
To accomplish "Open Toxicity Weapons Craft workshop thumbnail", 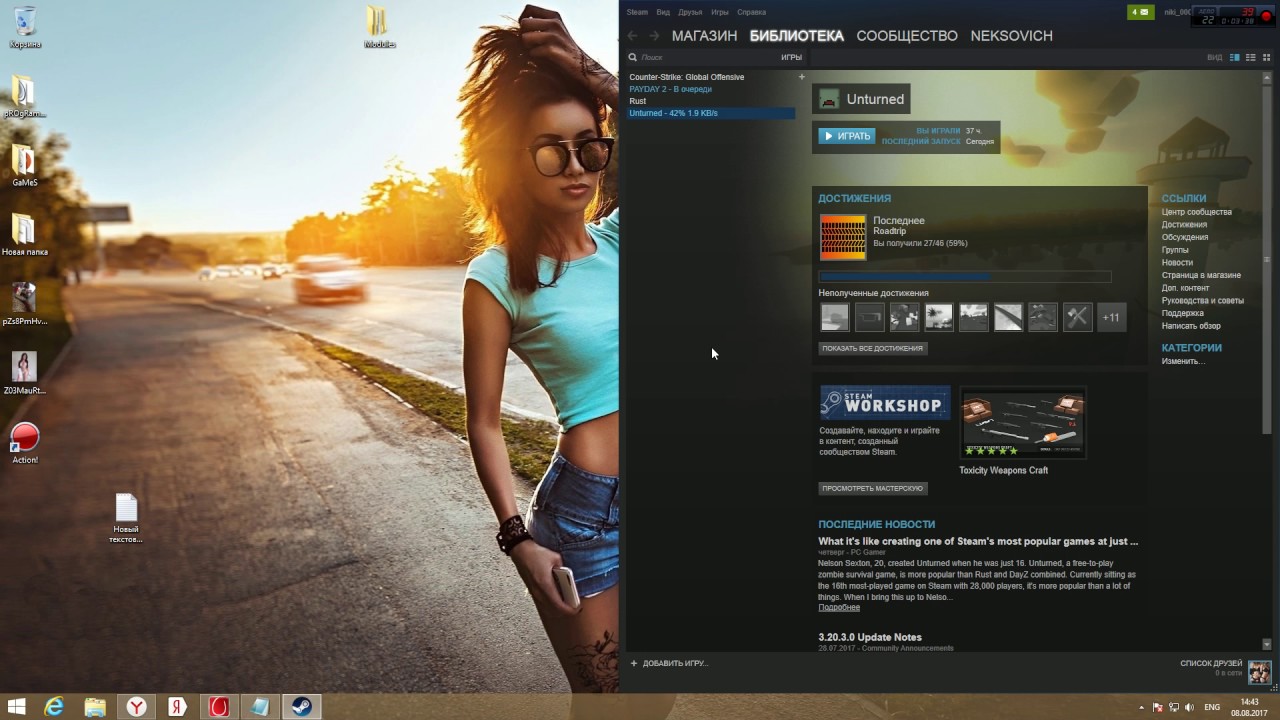I will tap(1022, 422).
